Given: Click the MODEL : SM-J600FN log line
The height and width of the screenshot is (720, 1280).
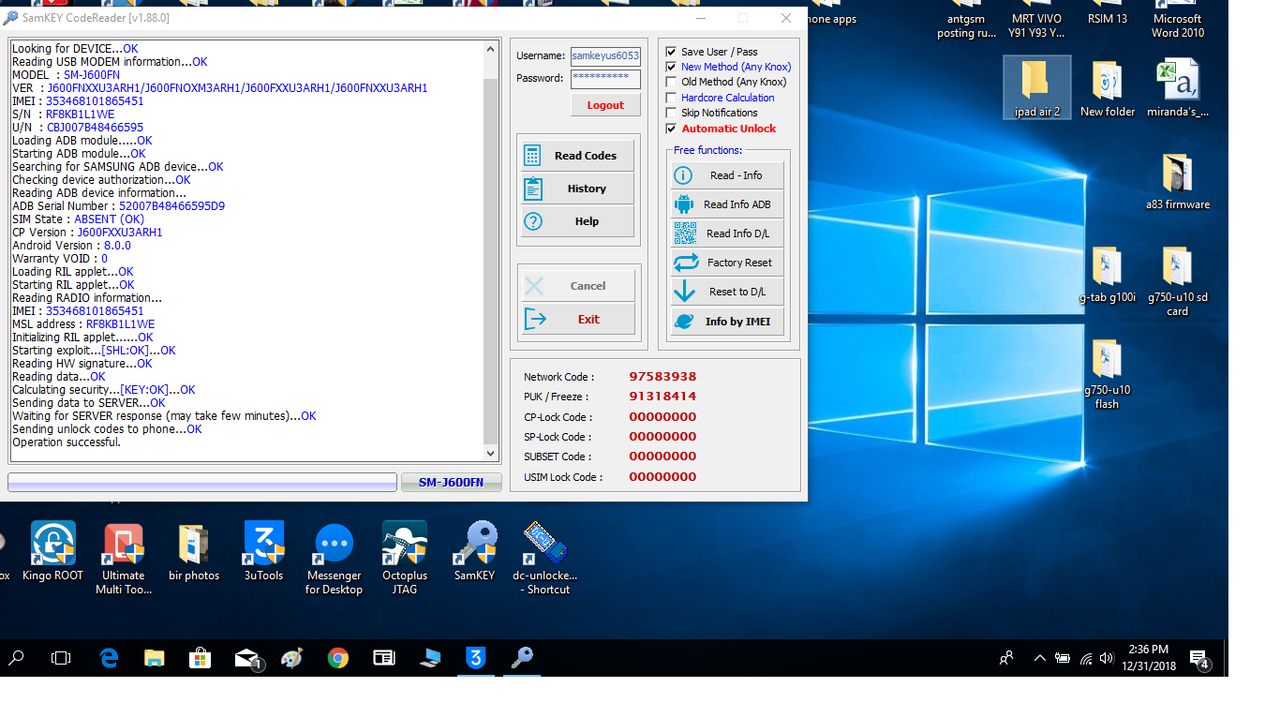Looking at the screenshot, I should pyautogui.click(x=66, y=75).
